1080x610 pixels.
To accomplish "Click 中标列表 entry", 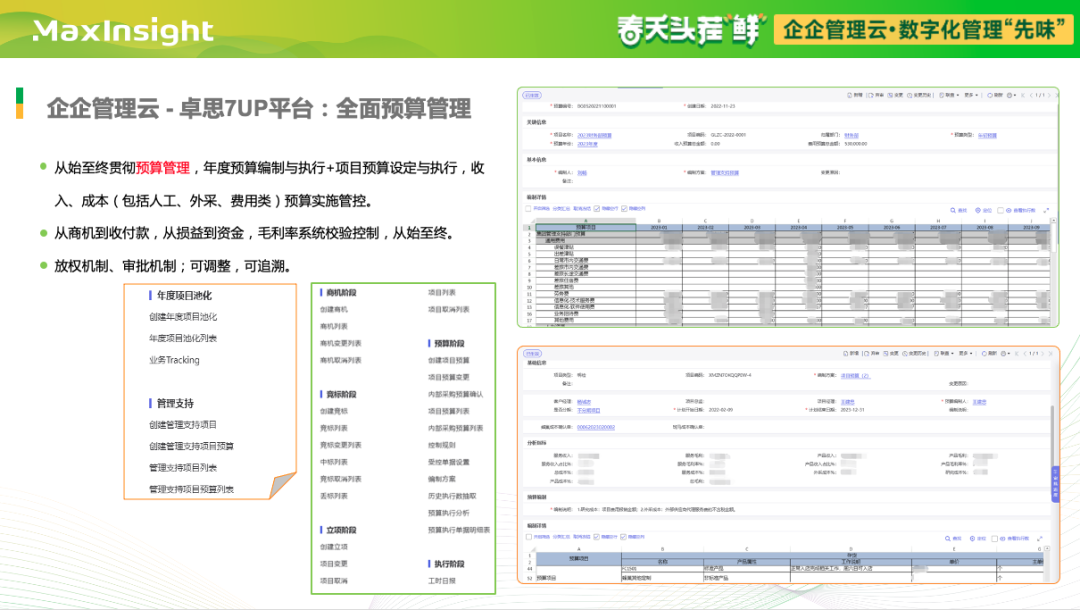I will click(x=334, y=462).
